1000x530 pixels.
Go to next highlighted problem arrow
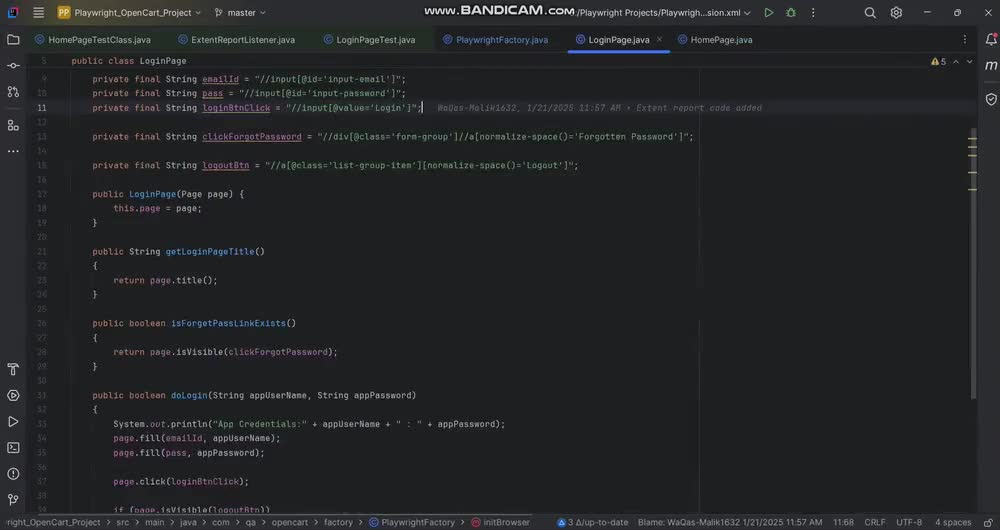pyautogui.click(x=969, y=62)
